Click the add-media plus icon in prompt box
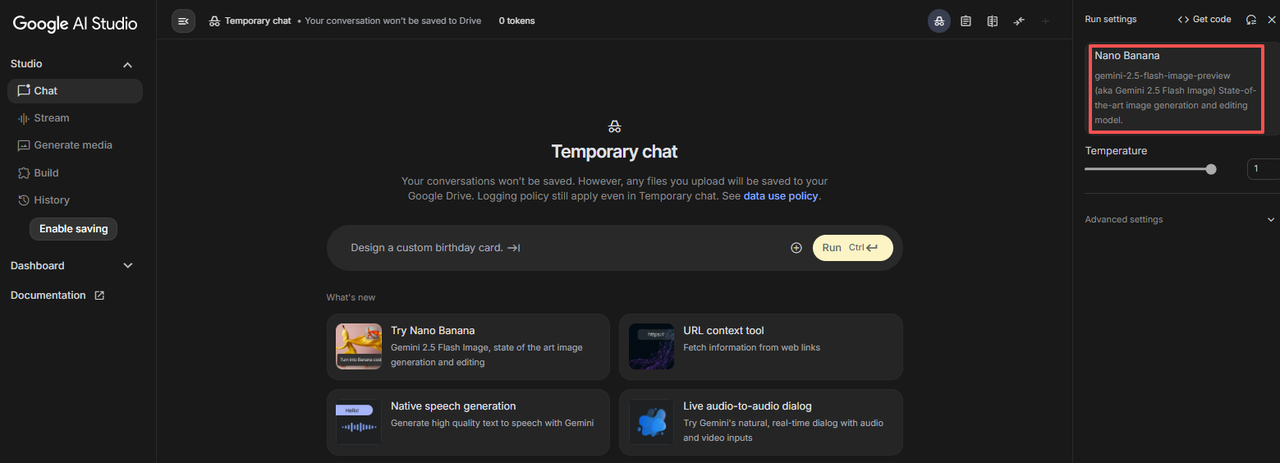This screenshot has width=1280, height=463. [x=796, y=248]
